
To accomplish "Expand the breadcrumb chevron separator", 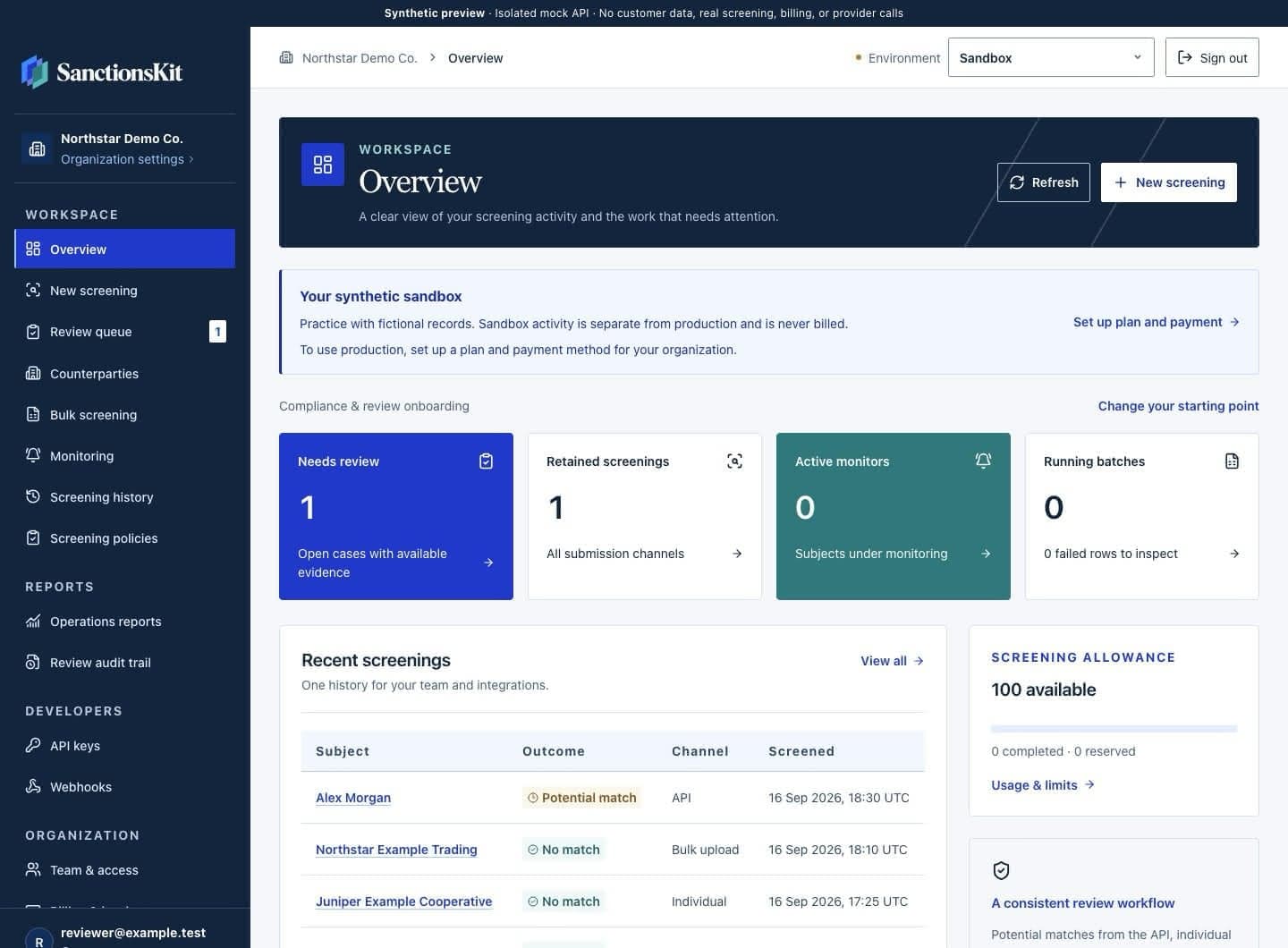I will 433,57.
